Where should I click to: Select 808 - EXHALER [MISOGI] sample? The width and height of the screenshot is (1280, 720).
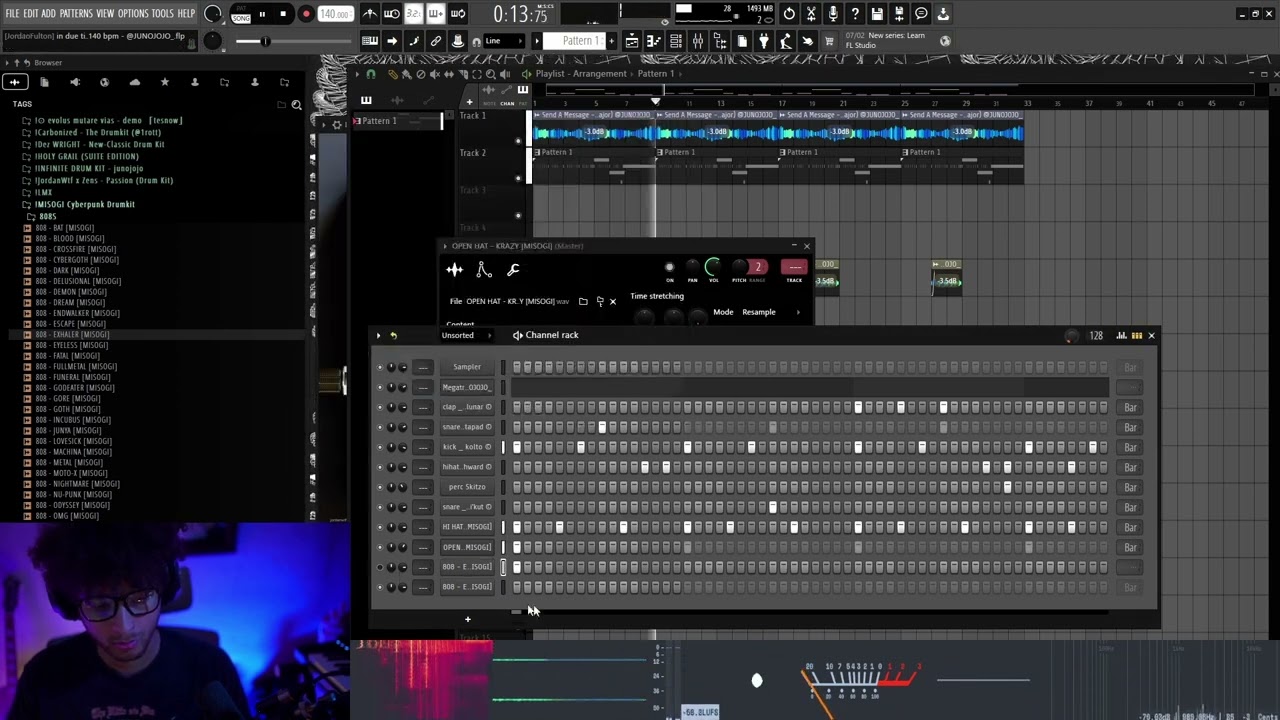[73, 334]
